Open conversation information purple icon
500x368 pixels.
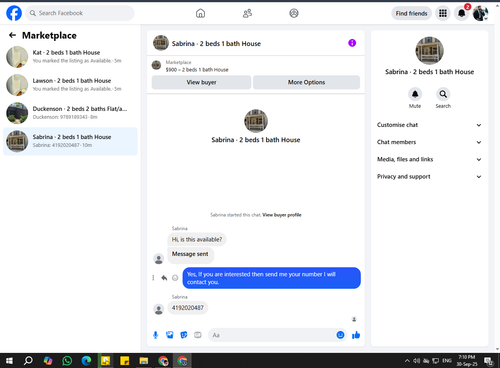pyautogui.click(x=352, y=43)
